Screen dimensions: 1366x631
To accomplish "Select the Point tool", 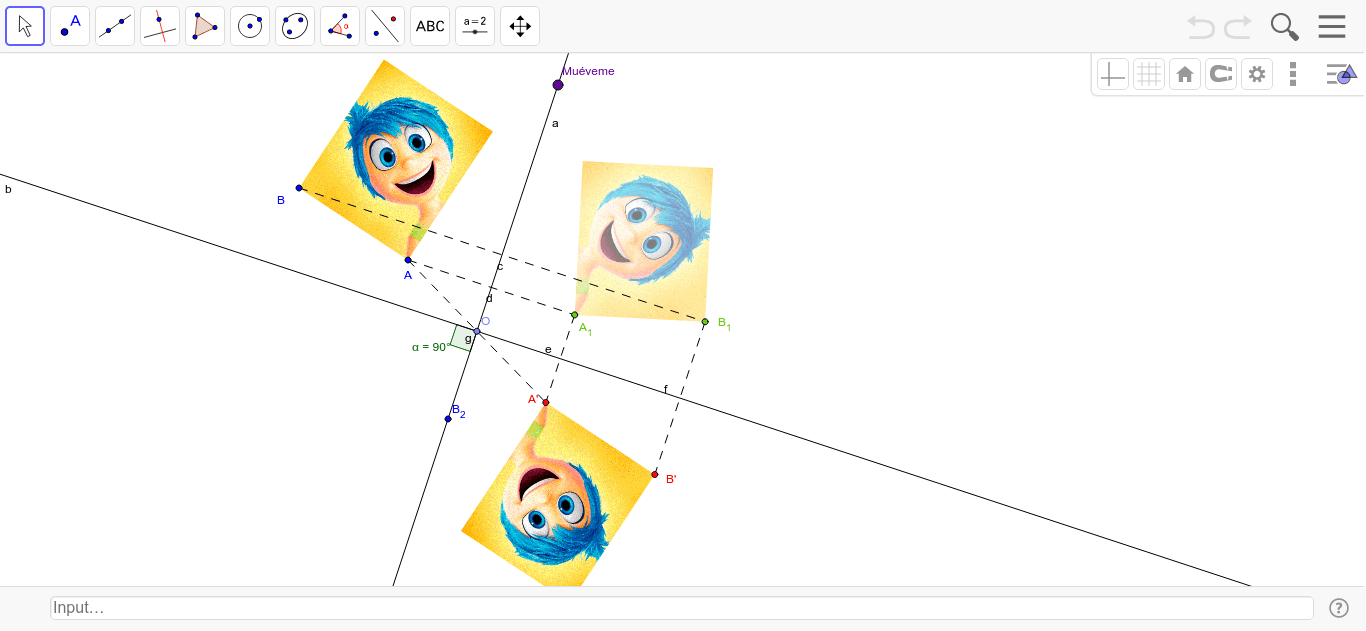I will pos(70,26).
